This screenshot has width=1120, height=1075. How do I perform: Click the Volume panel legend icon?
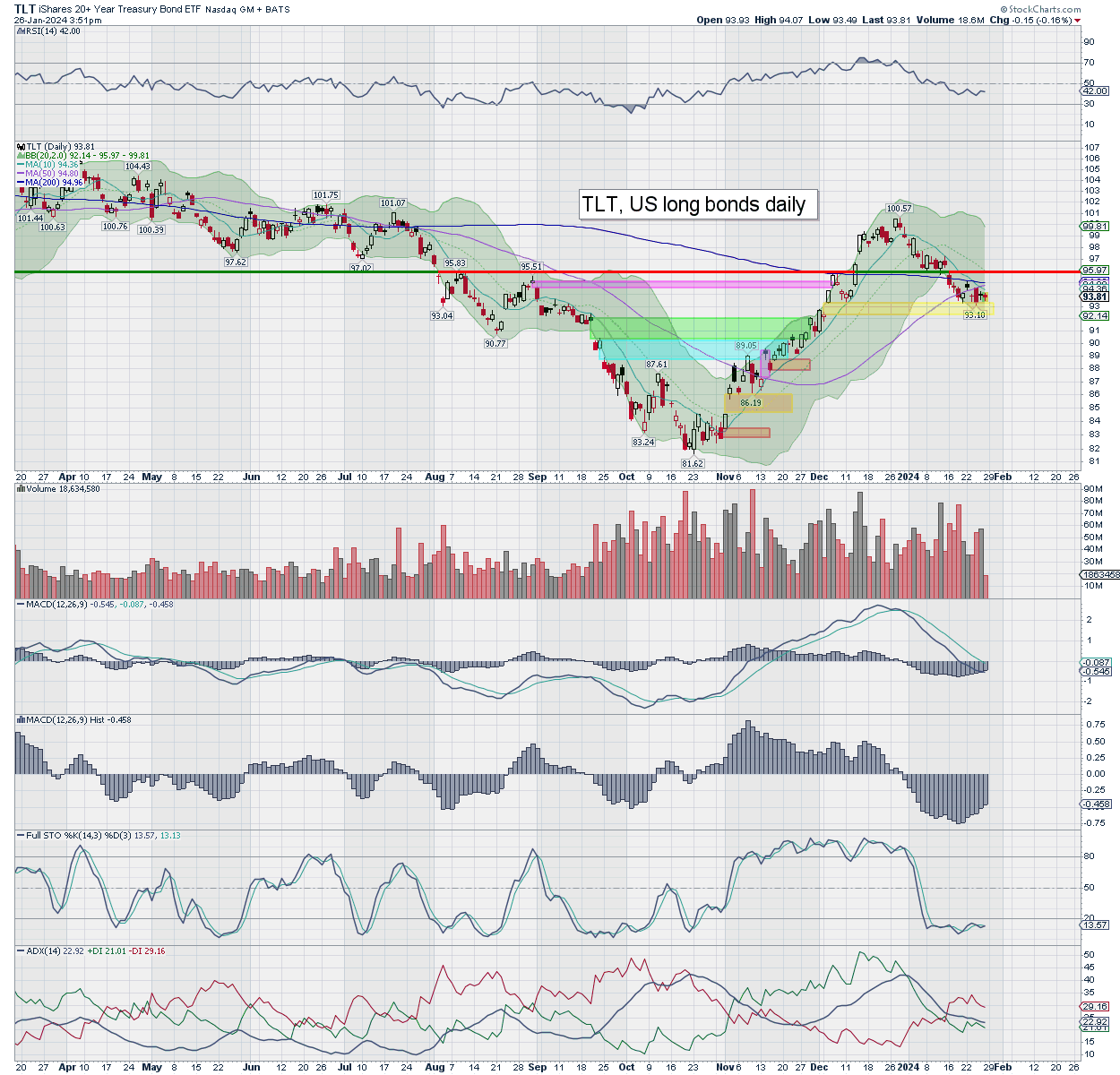[x=21, y=489]
